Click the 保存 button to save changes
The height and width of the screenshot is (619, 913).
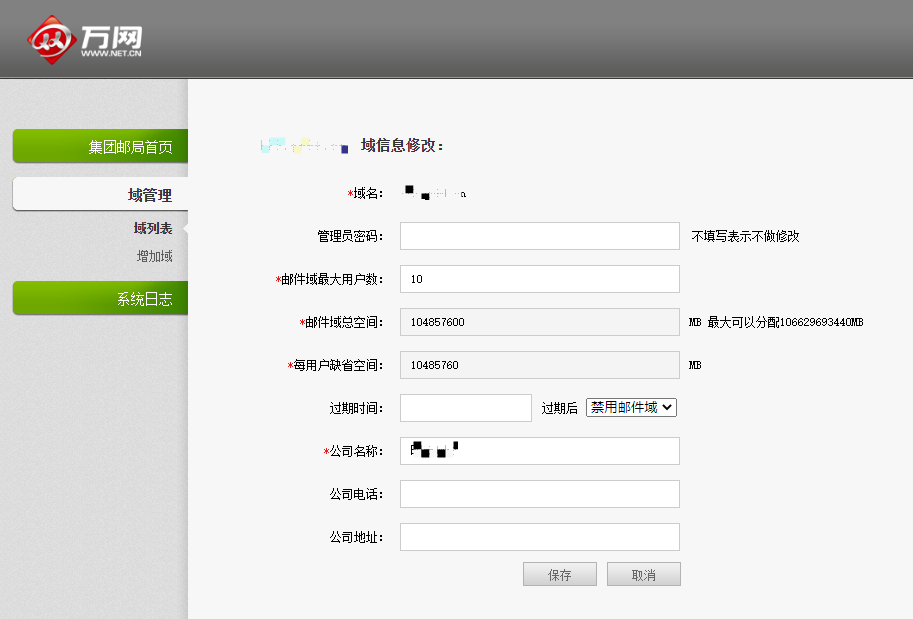coord(559,573)
